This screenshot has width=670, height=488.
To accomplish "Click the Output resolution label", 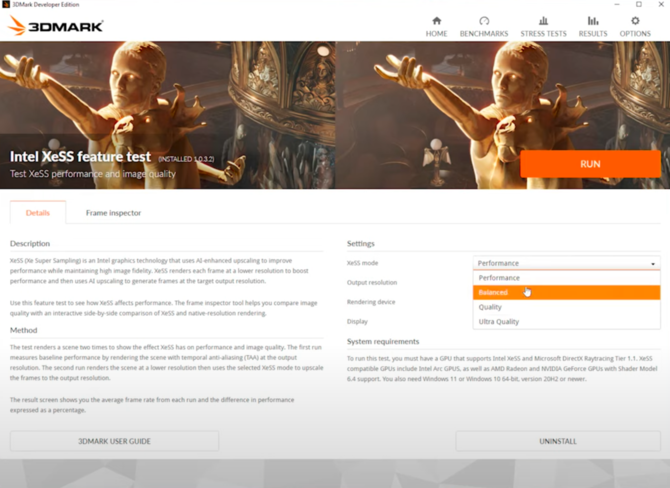I will pyautogui.click(x=372, y=282).
